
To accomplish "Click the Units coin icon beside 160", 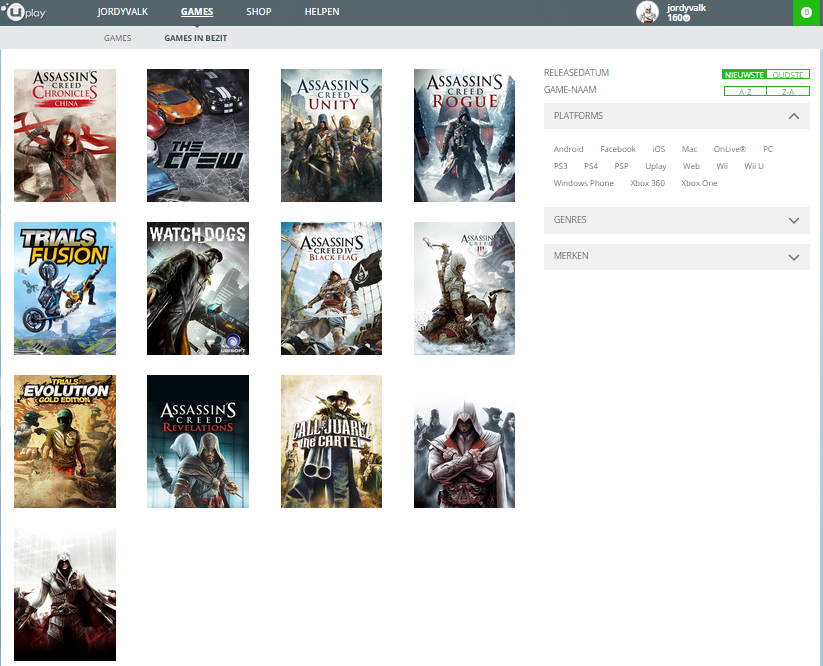I will pos(687,18).
